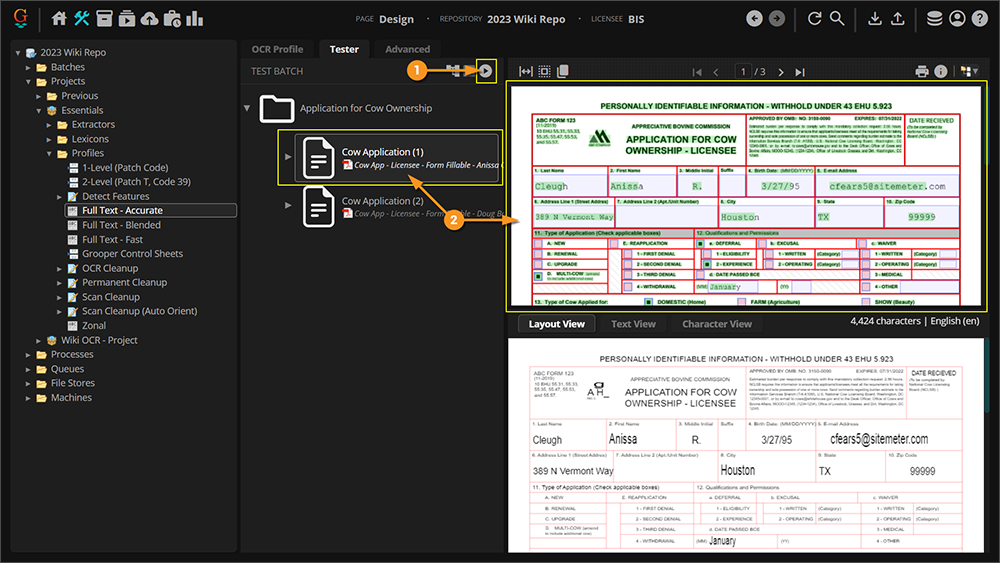Run the test with the play button

click(x=486, y=71)
